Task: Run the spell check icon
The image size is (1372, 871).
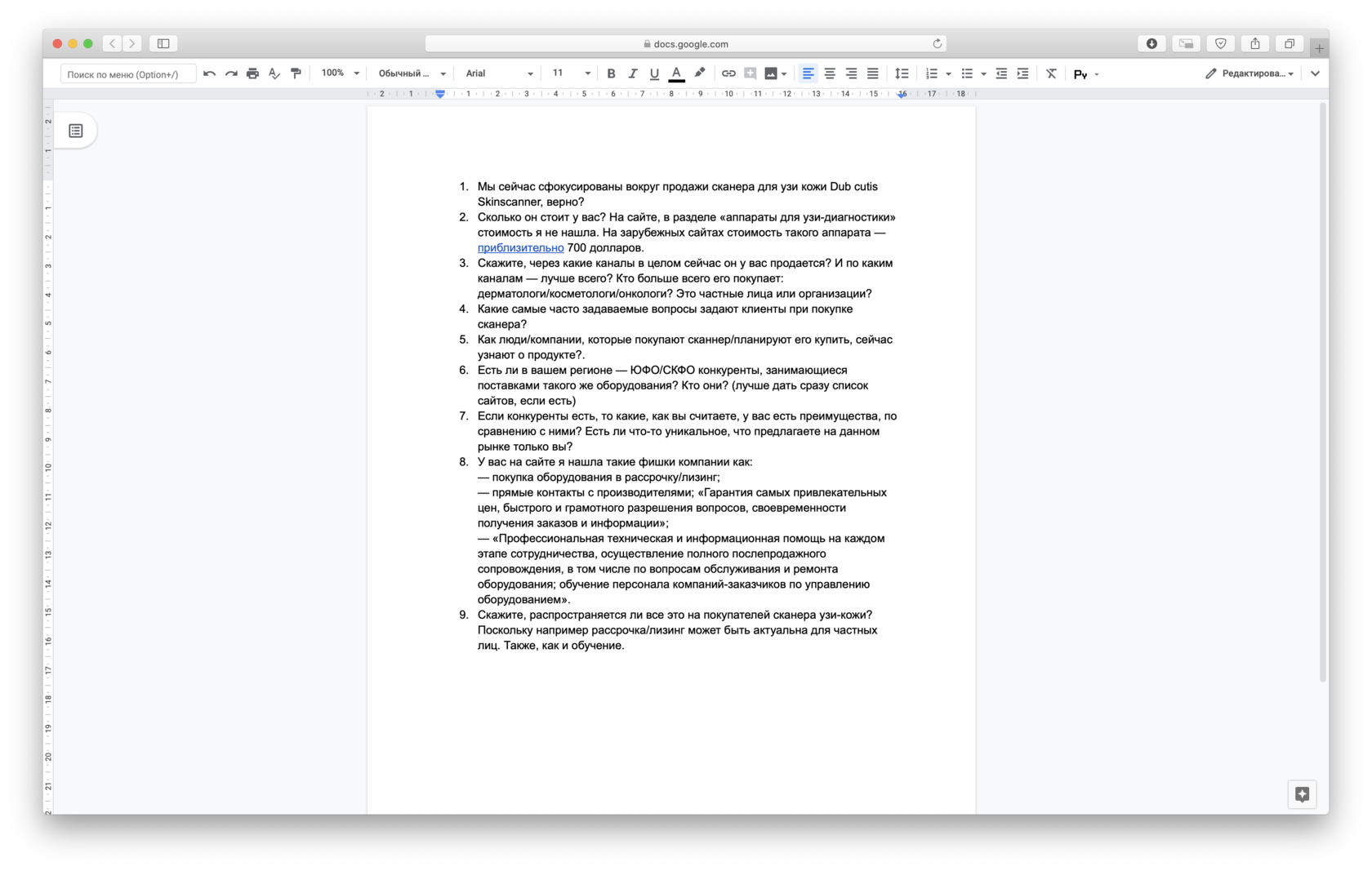Action: (274, 73)
